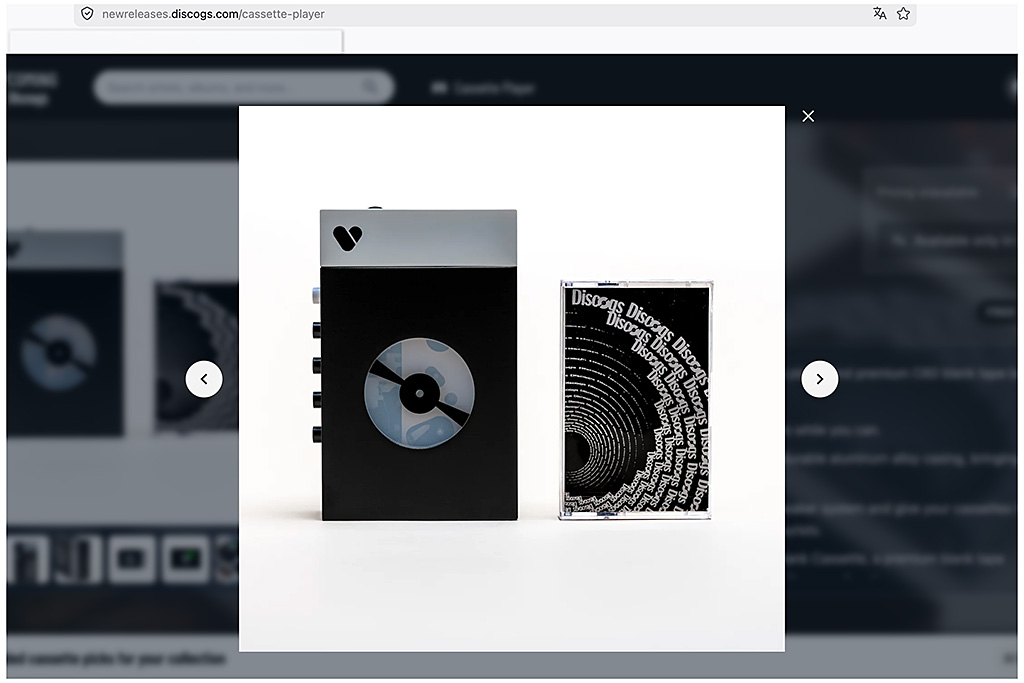View site security shield info
The height and width of the screenshot is (683, 1024).
87,14
